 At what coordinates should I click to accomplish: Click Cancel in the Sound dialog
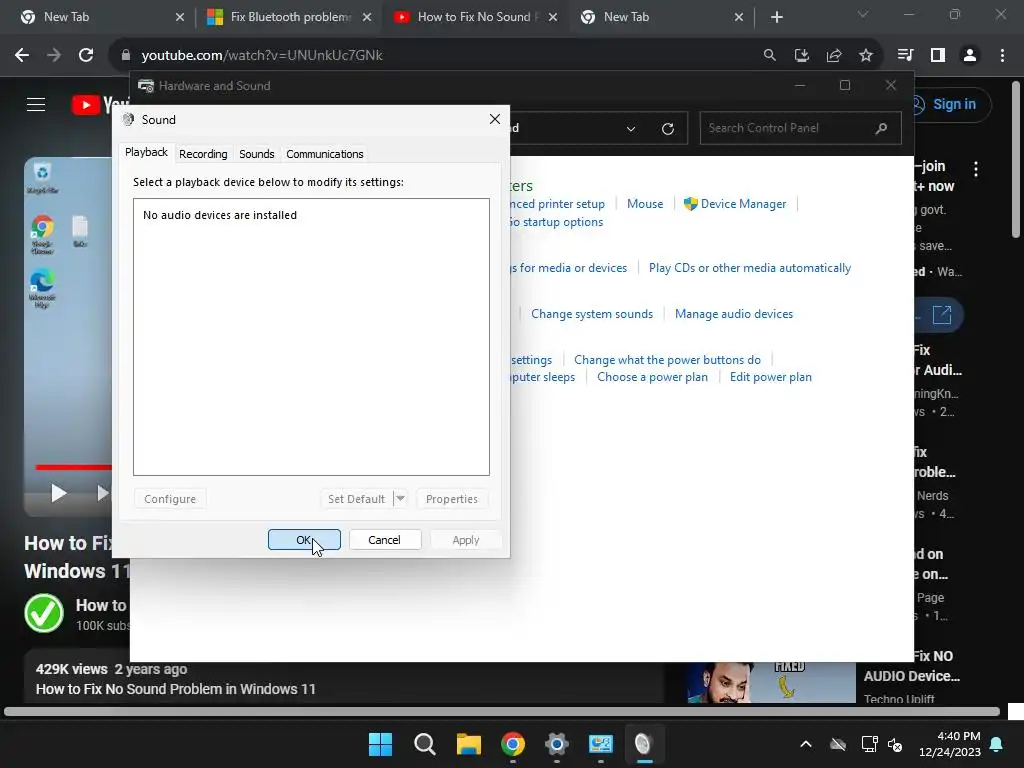(385, 540)
